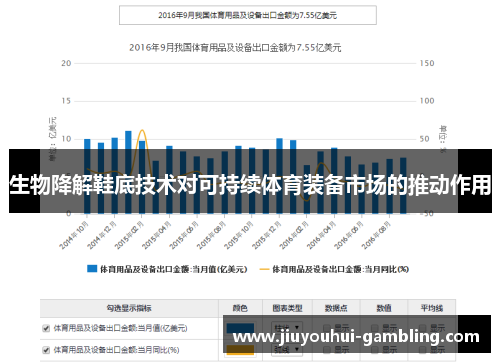Viewport: 500px width, 362px height.
Task: Click the 颜色 column header
Action: [x=240, y=308]
